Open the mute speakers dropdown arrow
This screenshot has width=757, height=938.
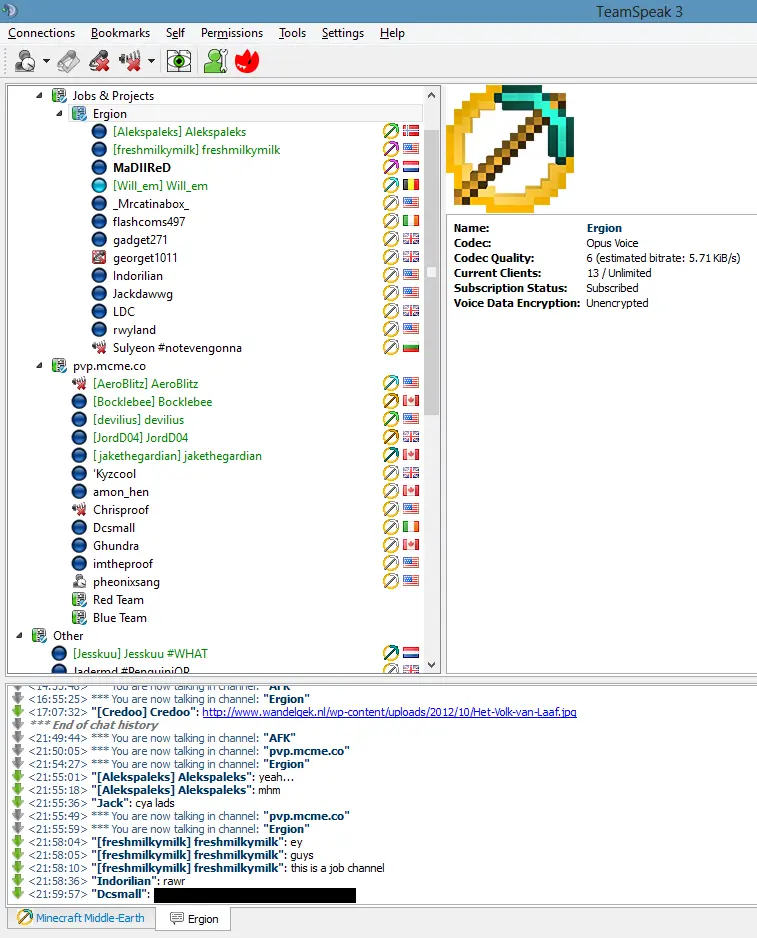click(x=151, y=61)
